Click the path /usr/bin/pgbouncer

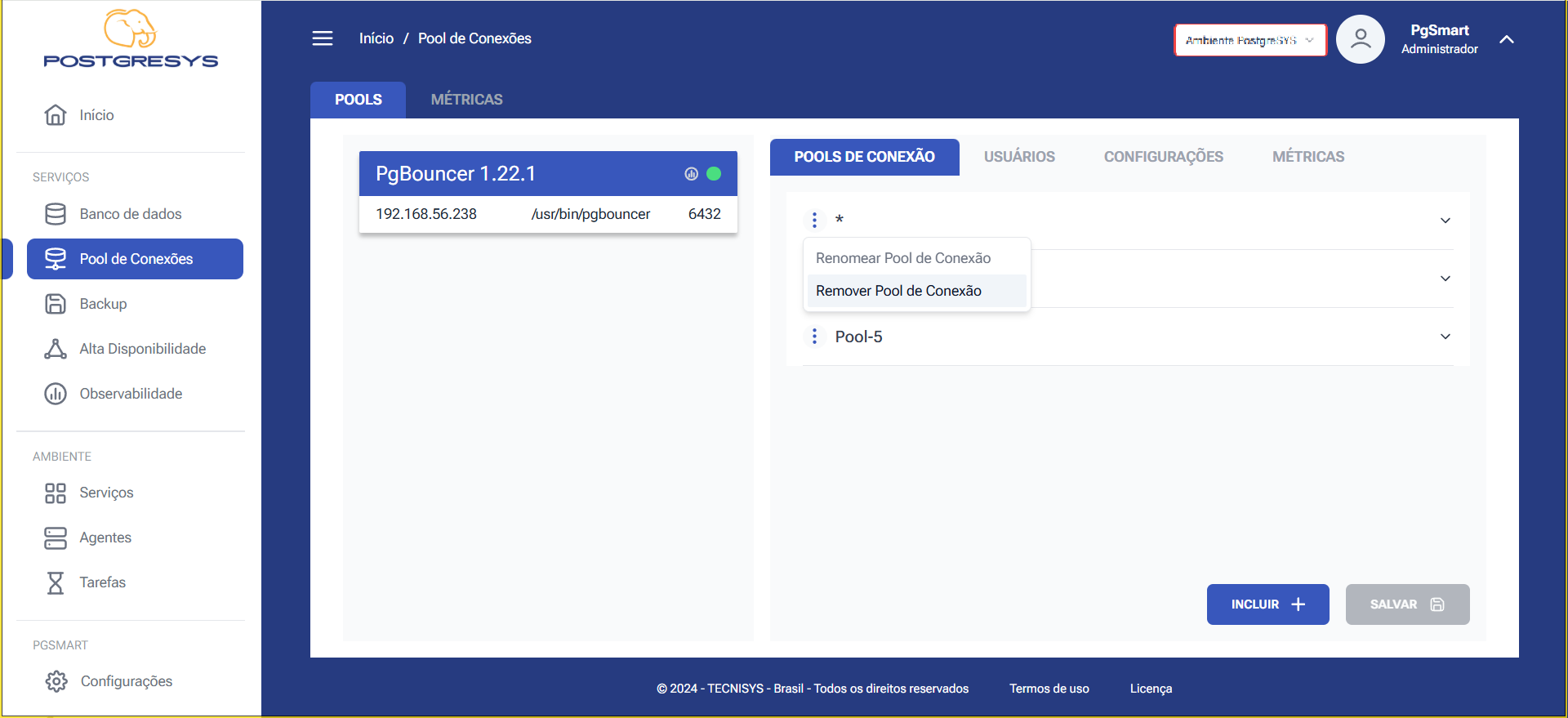(590, 214)
